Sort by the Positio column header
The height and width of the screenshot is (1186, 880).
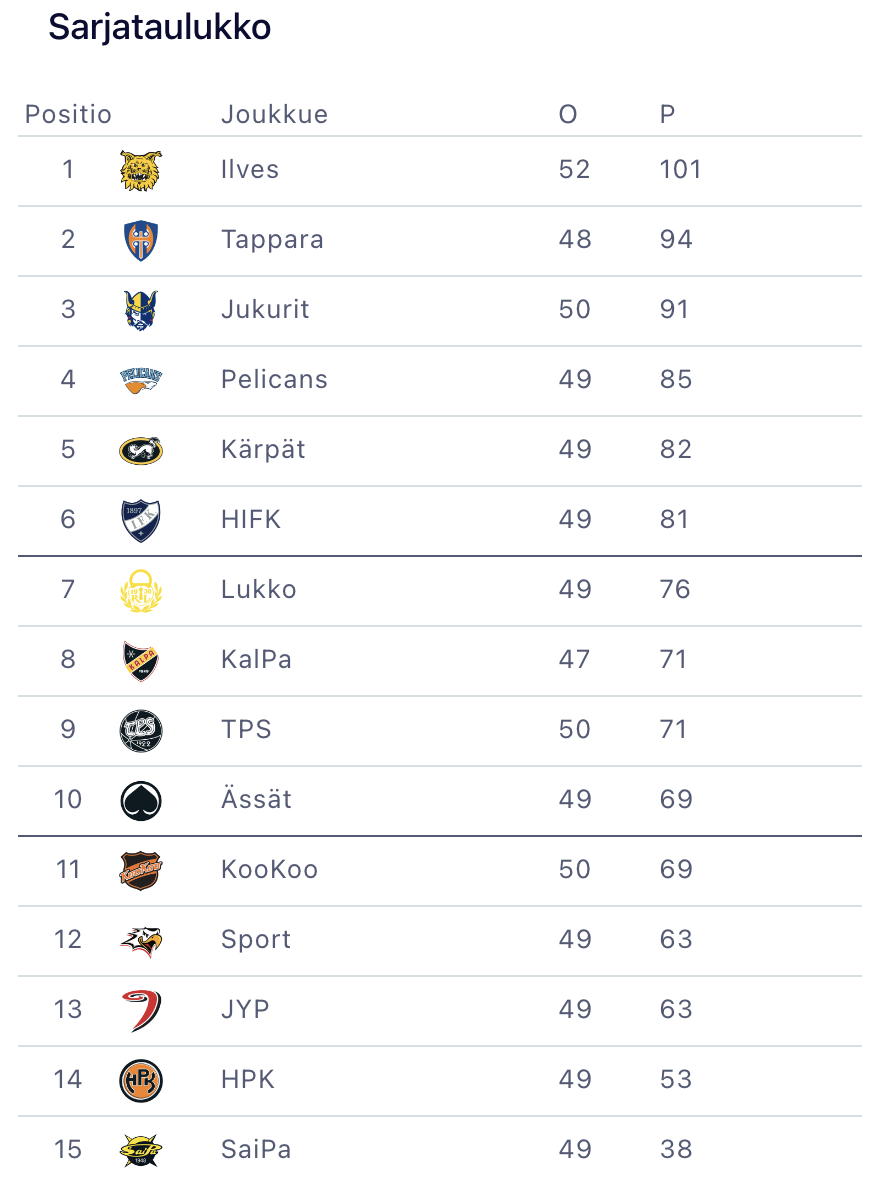click(x=68, y=115)
